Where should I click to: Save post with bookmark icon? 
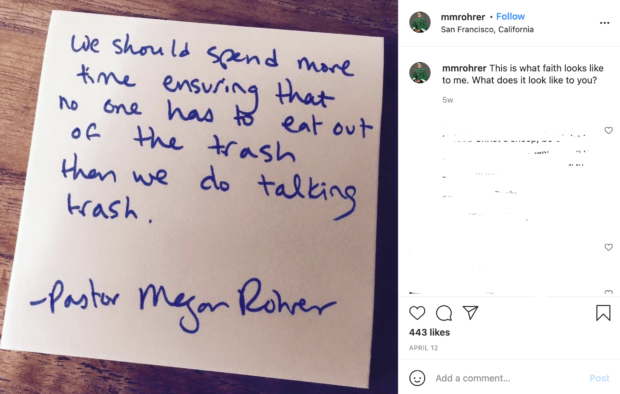pyautogui.click(x=603, y=313)
